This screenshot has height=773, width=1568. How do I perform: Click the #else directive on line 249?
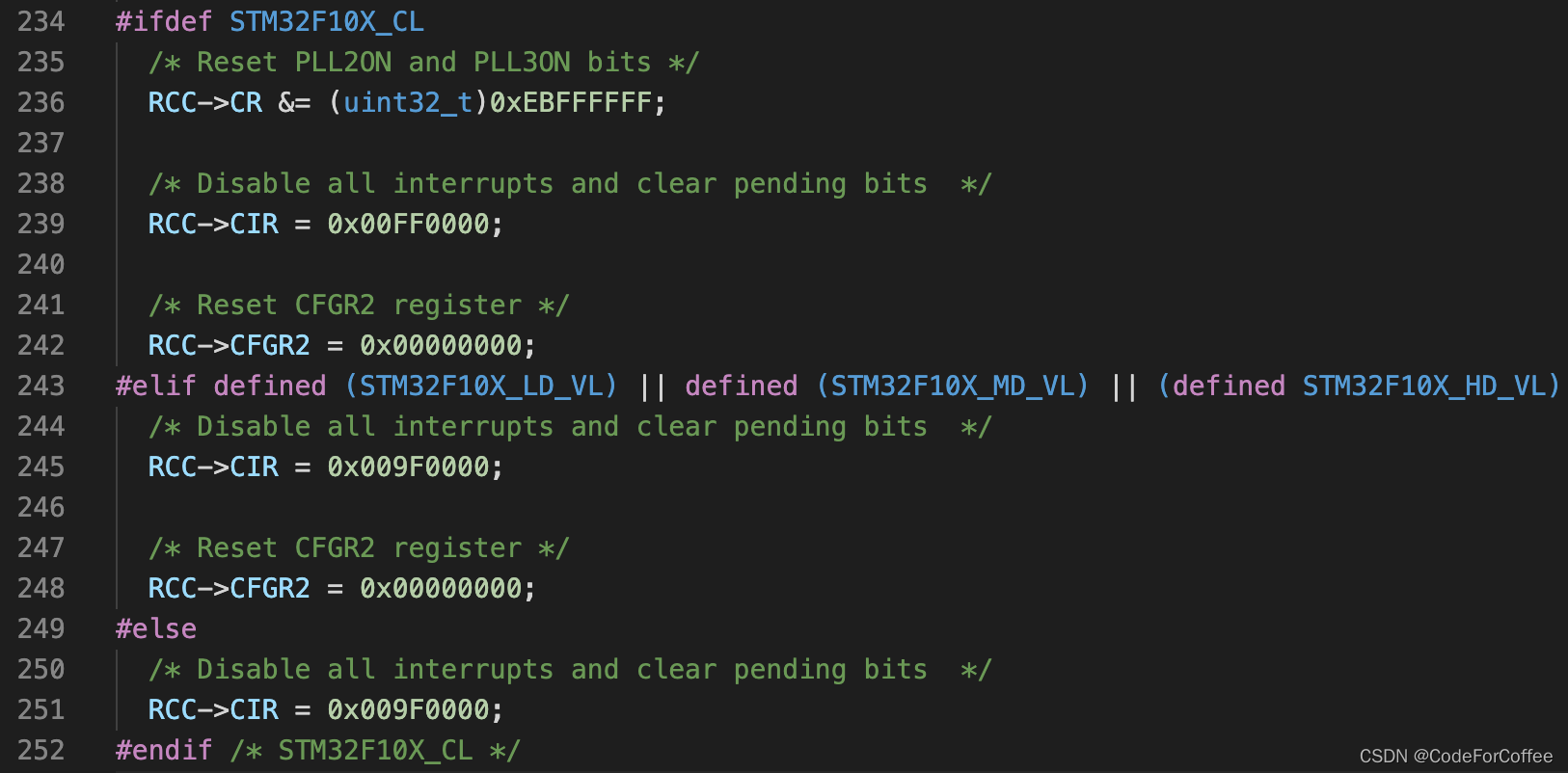click(x=156, y=628)
